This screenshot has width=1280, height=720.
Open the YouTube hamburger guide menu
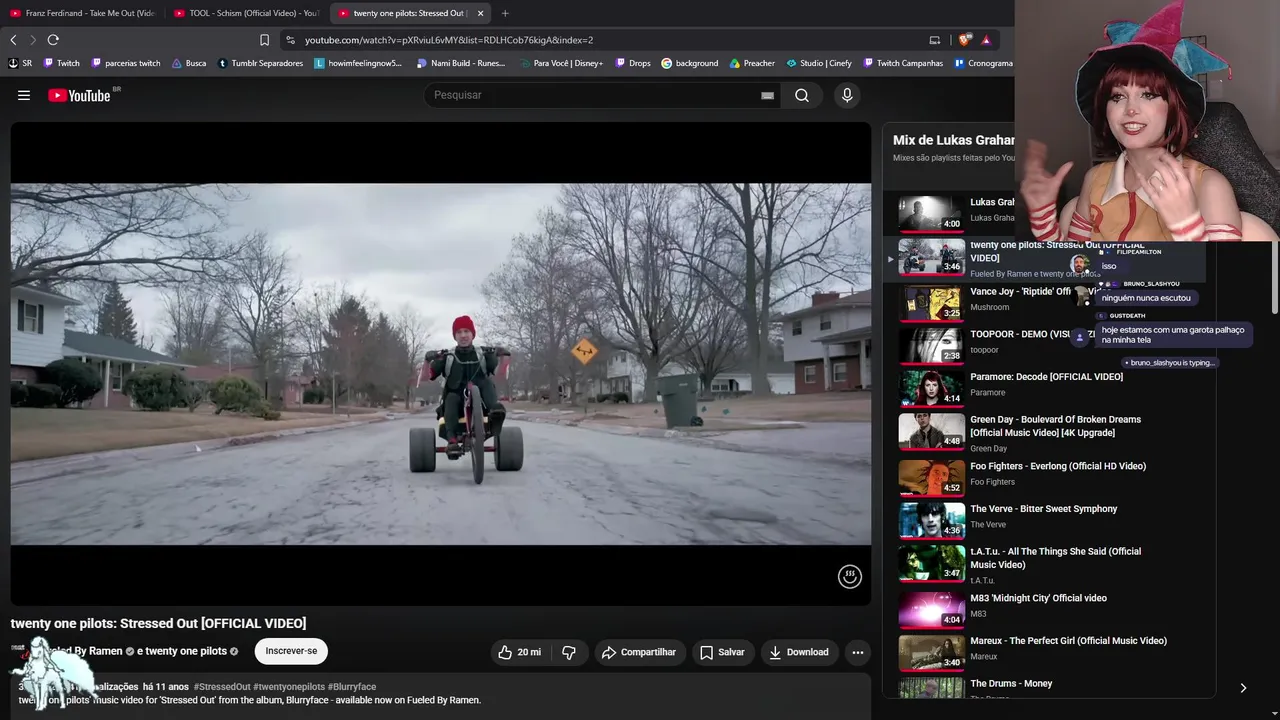click(x=24, y=95)
